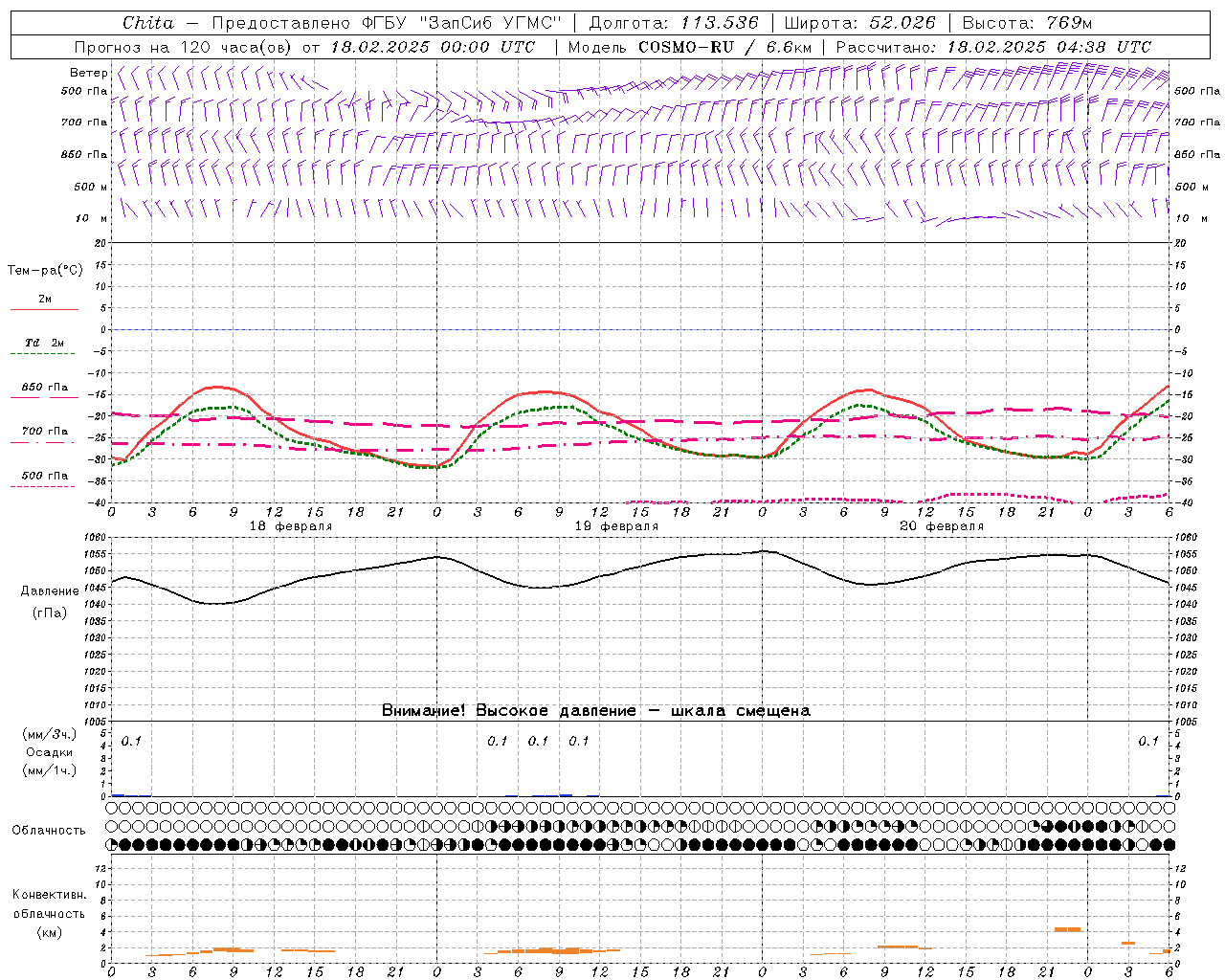Screen dimensions: 1225x980
Task: Click the 700 гПа dash-dot legend line sample
Action: click(x=44, y=442)
